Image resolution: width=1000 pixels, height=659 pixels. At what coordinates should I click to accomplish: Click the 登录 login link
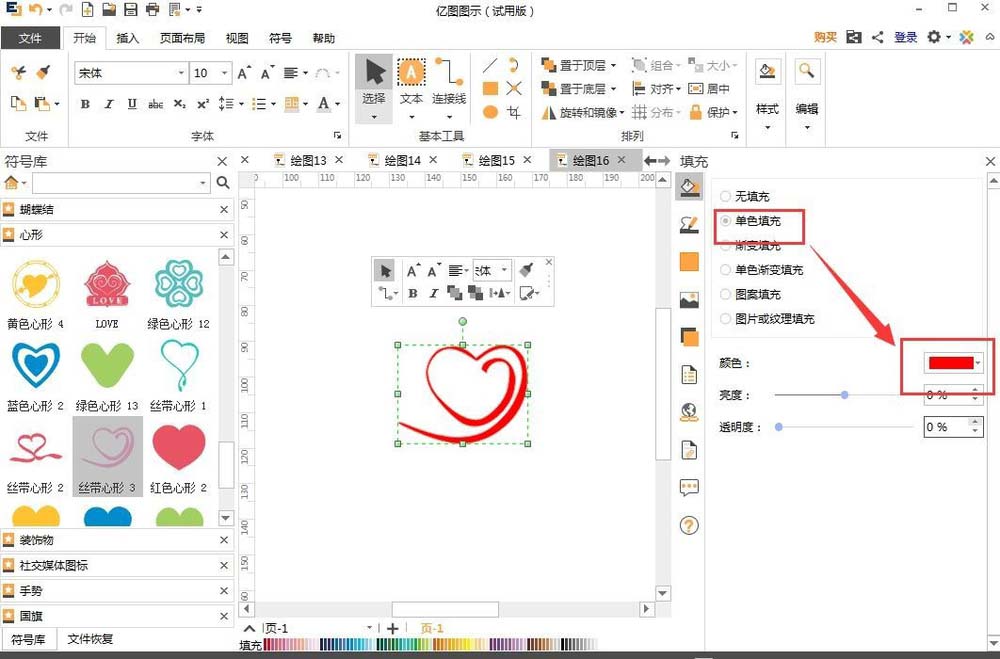click(x=905, y=36)
